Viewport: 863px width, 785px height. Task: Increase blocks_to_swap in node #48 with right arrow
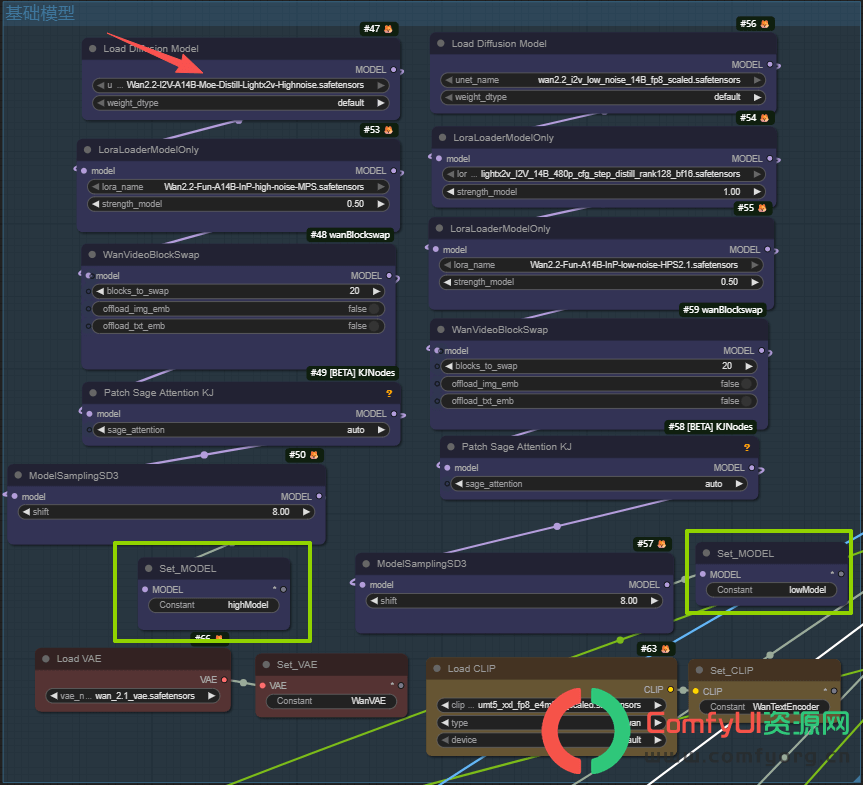tap(376, 291)
